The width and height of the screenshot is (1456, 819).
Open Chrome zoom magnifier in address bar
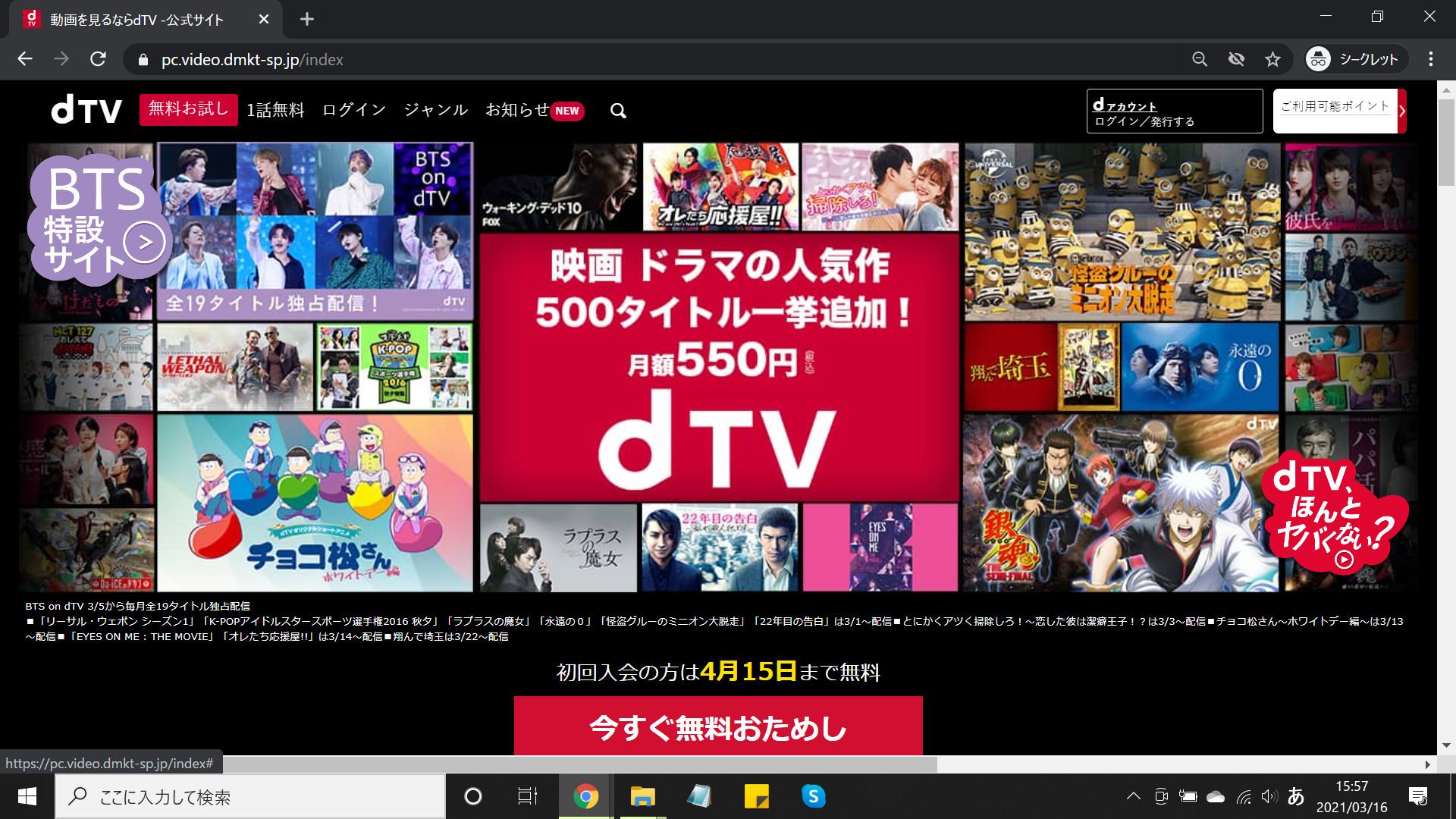pos(1199,59)
